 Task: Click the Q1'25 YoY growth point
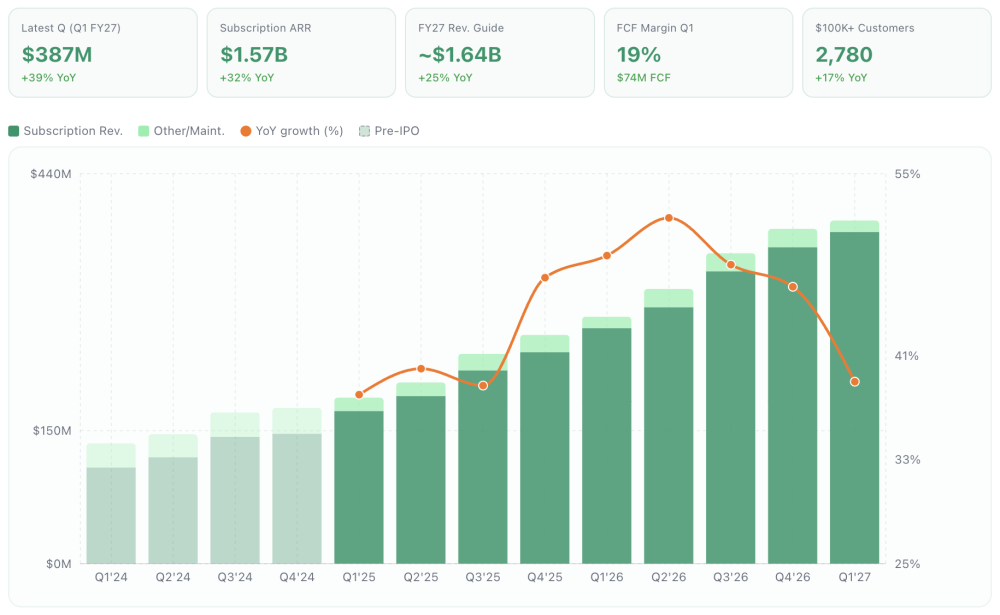tap(359, 395)
